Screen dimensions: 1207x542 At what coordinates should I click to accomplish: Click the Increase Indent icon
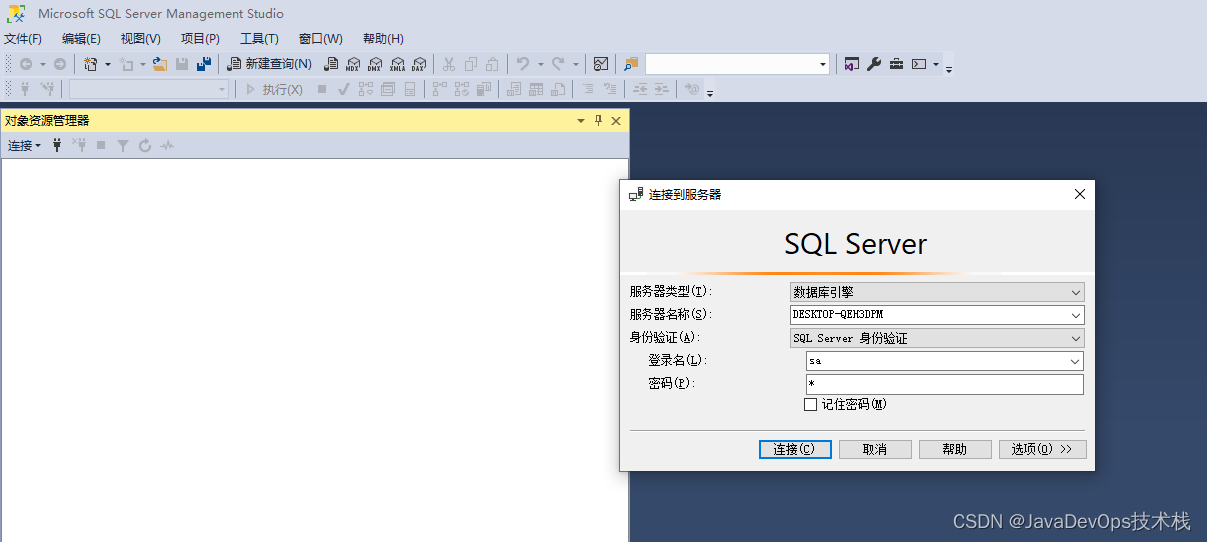[662, 90]
